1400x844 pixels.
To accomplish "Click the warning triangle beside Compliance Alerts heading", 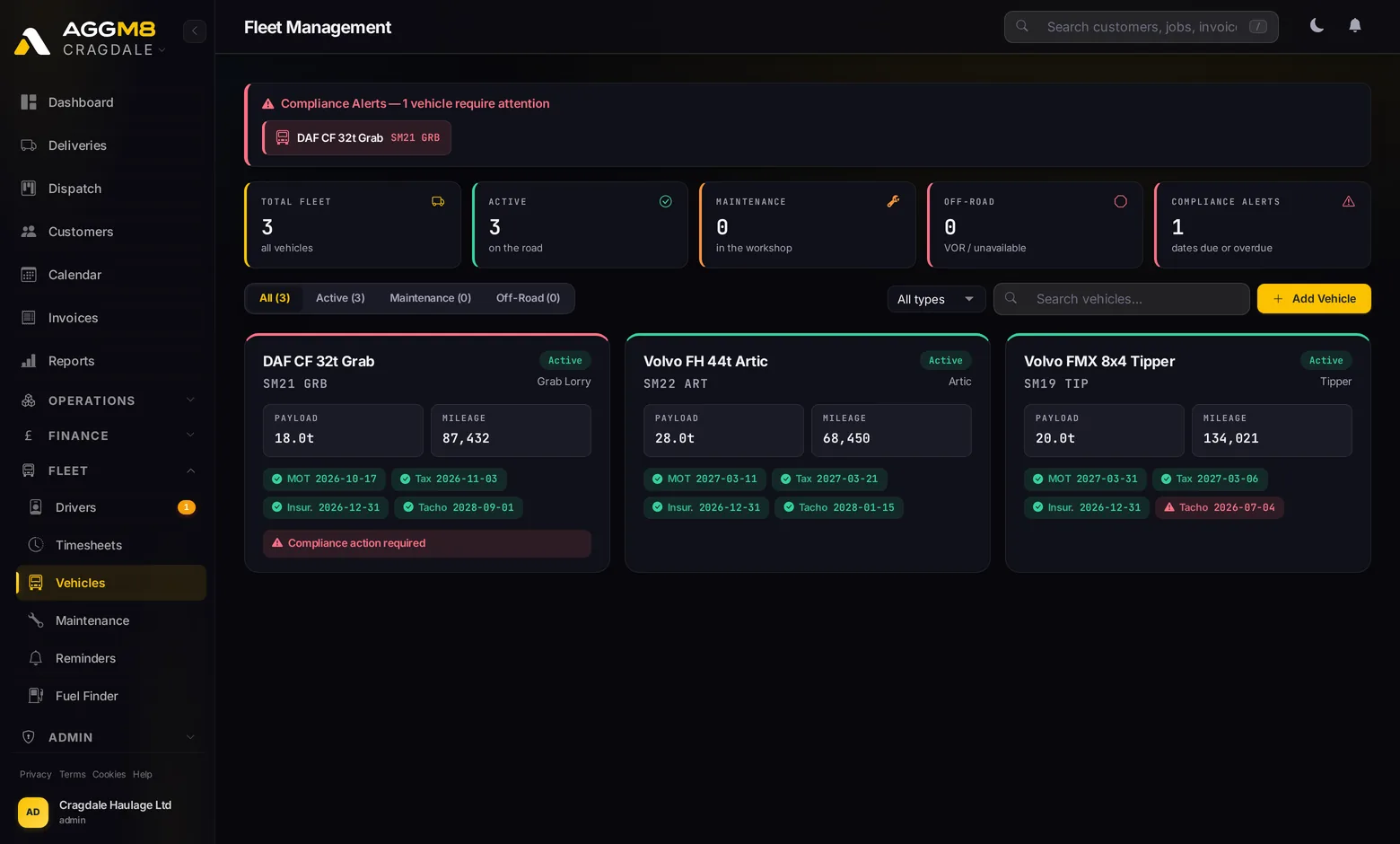I will pyautogui.click(x=268, y=104).
